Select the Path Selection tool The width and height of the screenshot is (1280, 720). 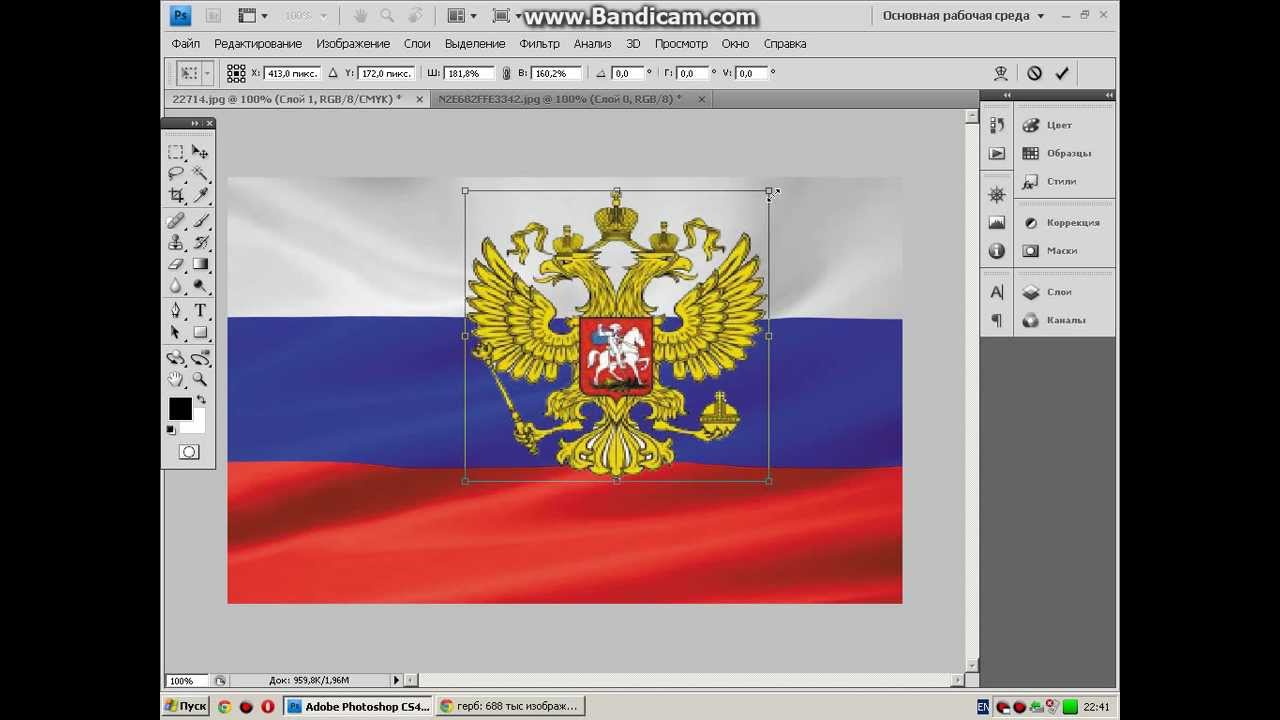pyautogui.click(x=176, y=333)
